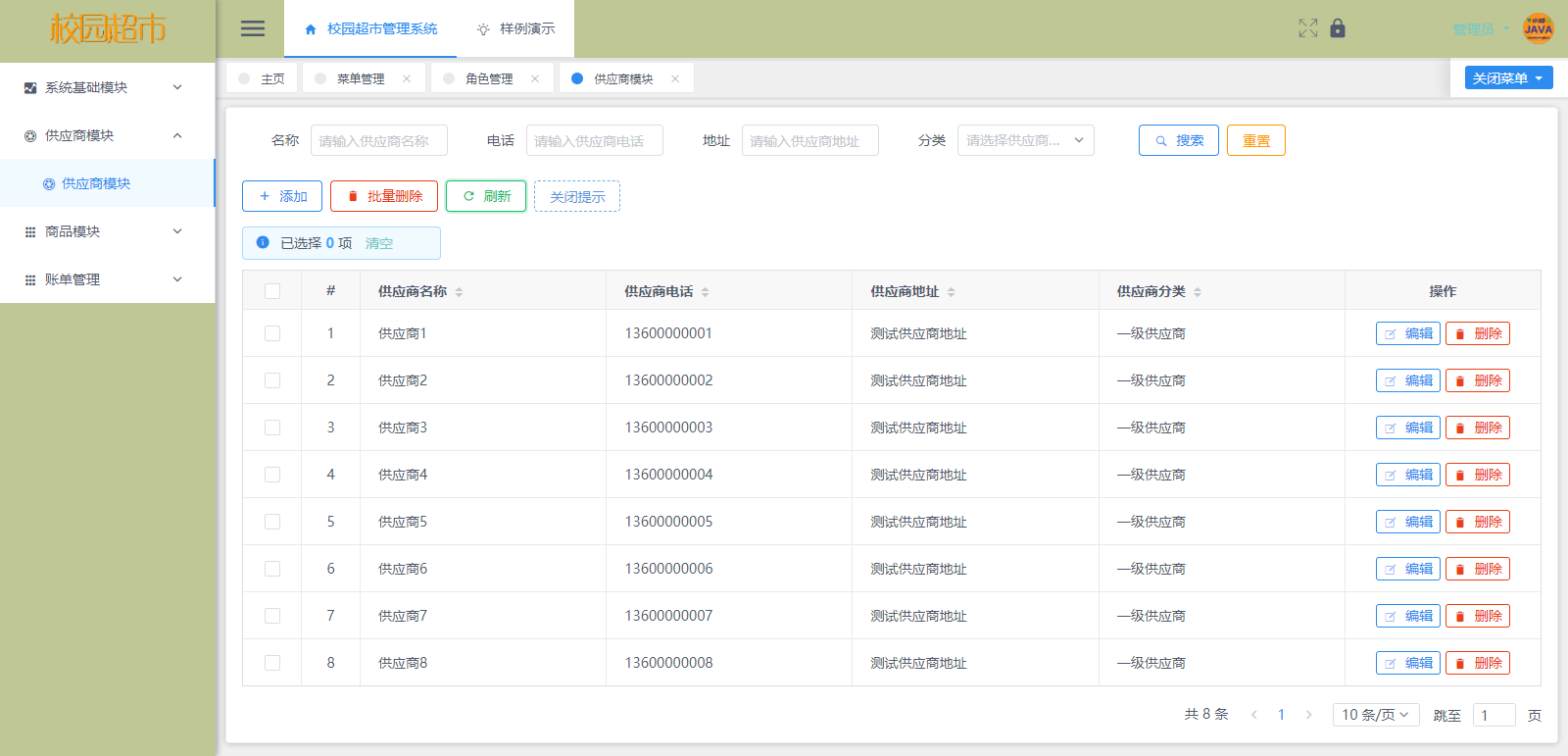Click the hamburger menu collapse icon

(x=253, y=28)
